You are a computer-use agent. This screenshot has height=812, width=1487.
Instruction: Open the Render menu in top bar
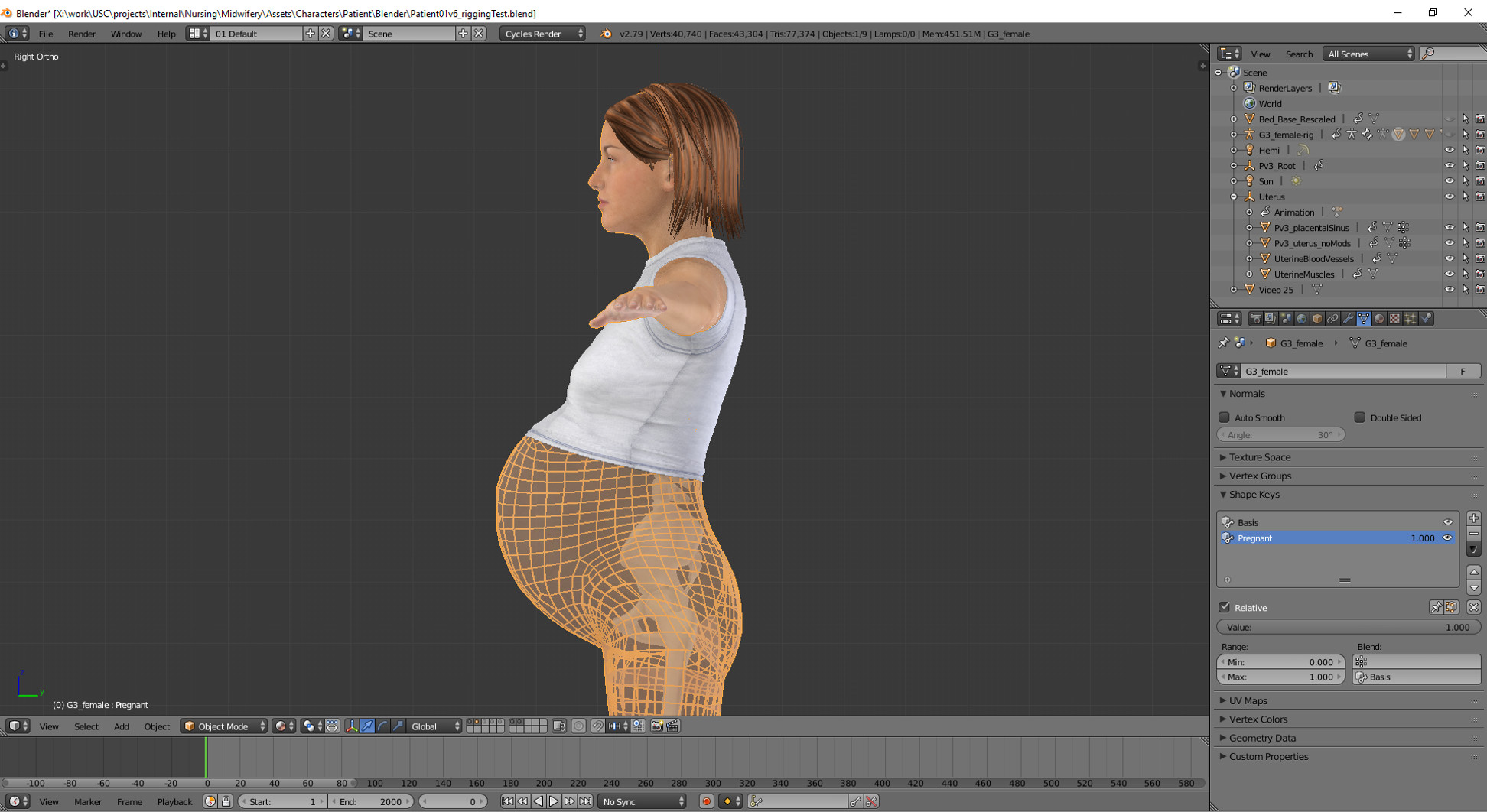coord(82,34)
